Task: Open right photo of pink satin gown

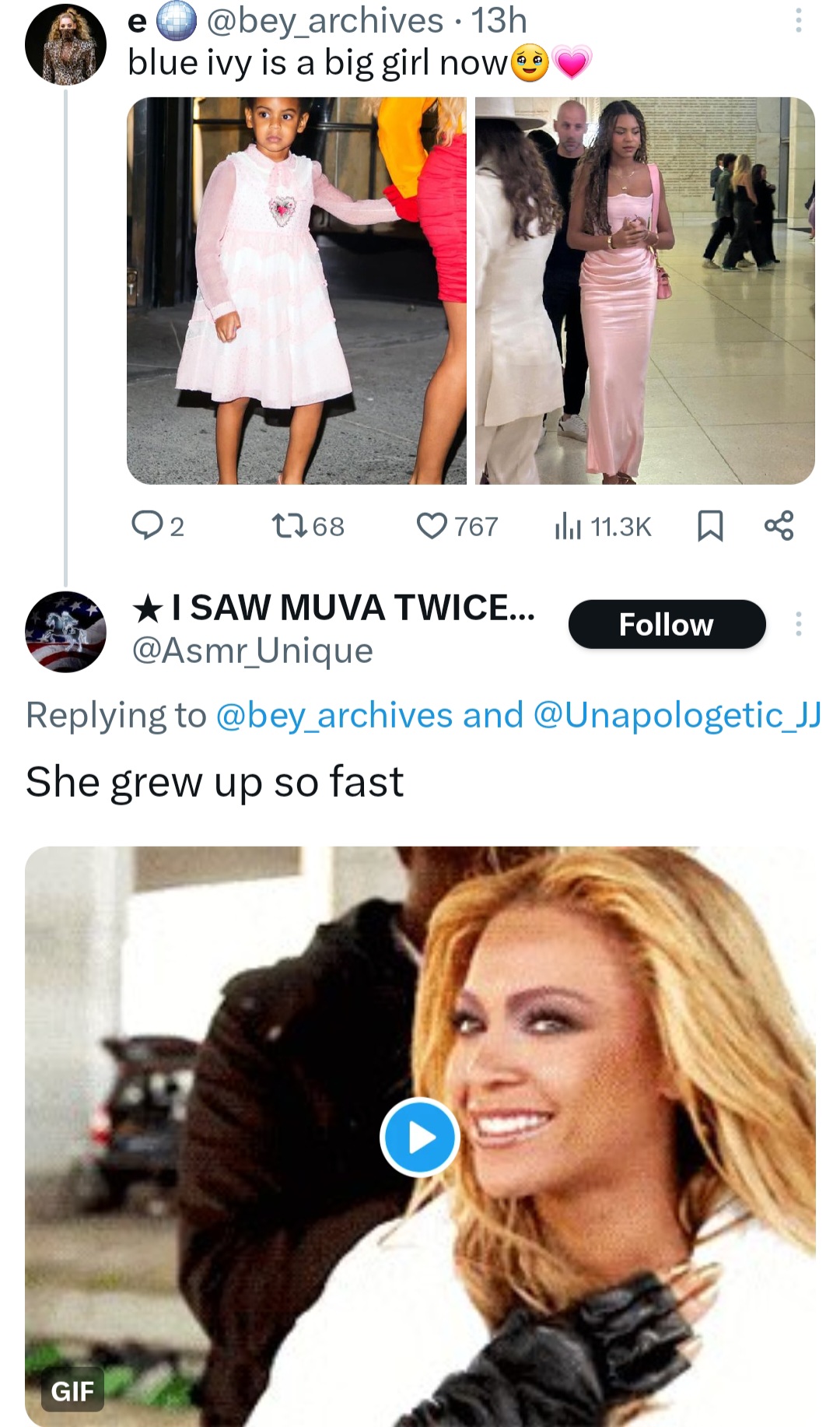Action: click(x=645, y=290)
